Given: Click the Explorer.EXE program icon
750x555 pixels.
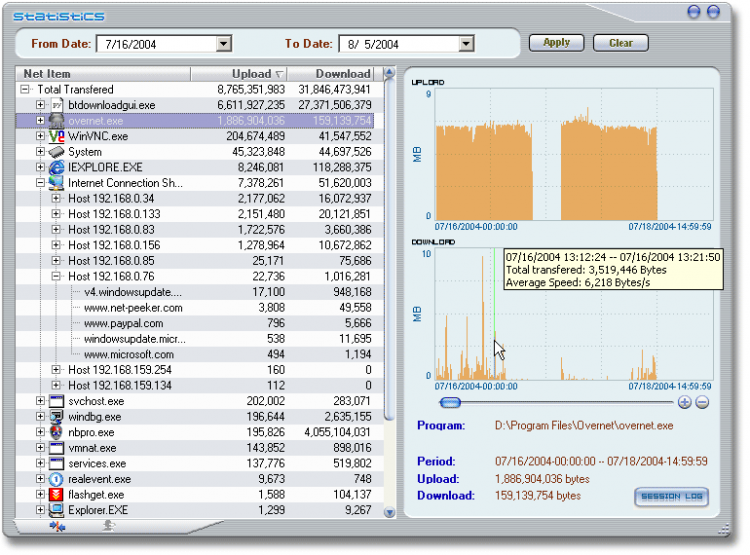Looking at the screenshot, I should pos(57,510).
